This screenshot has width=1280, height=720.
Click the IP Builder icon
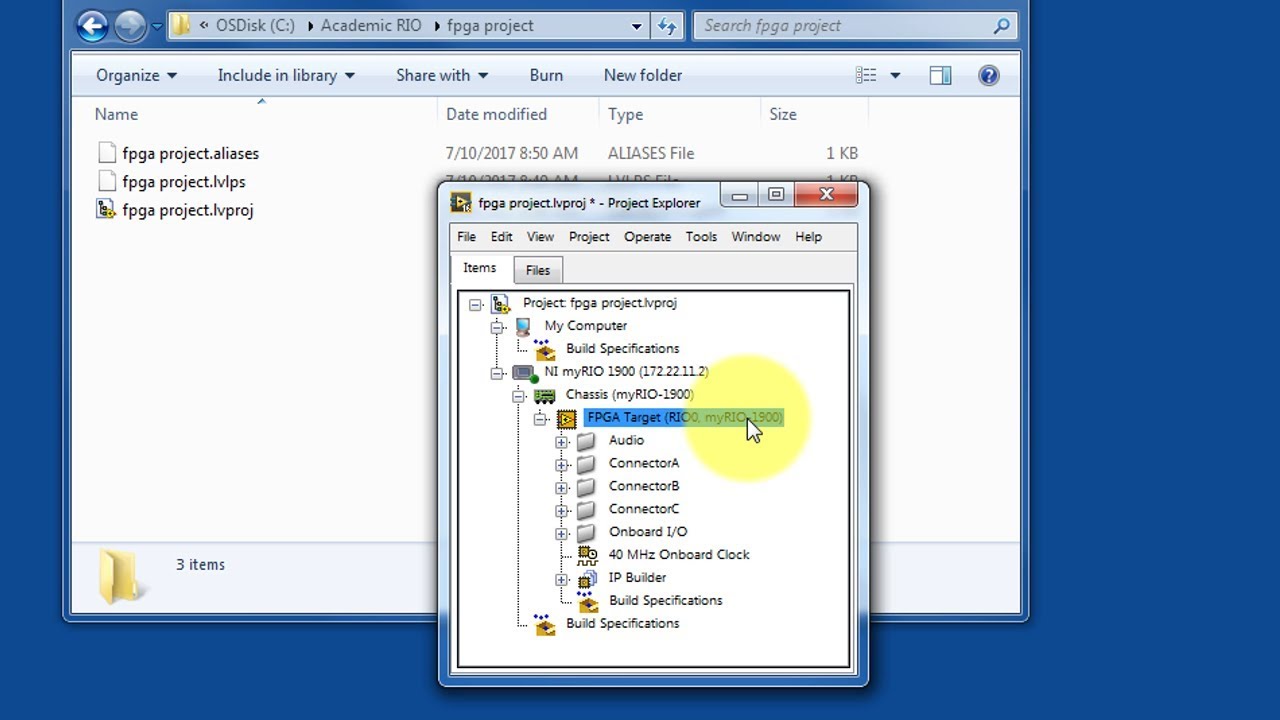(588, 579)
